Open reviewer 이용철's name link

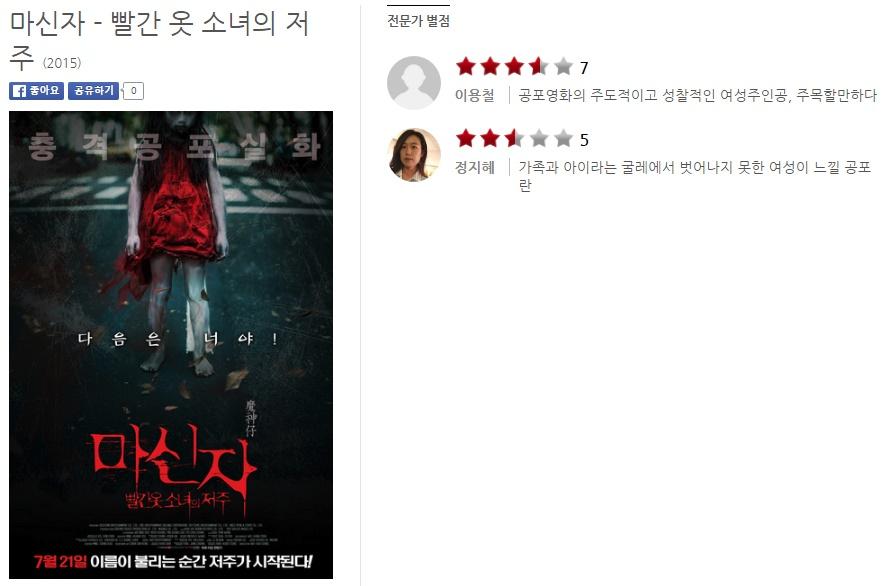pos(475,96)
